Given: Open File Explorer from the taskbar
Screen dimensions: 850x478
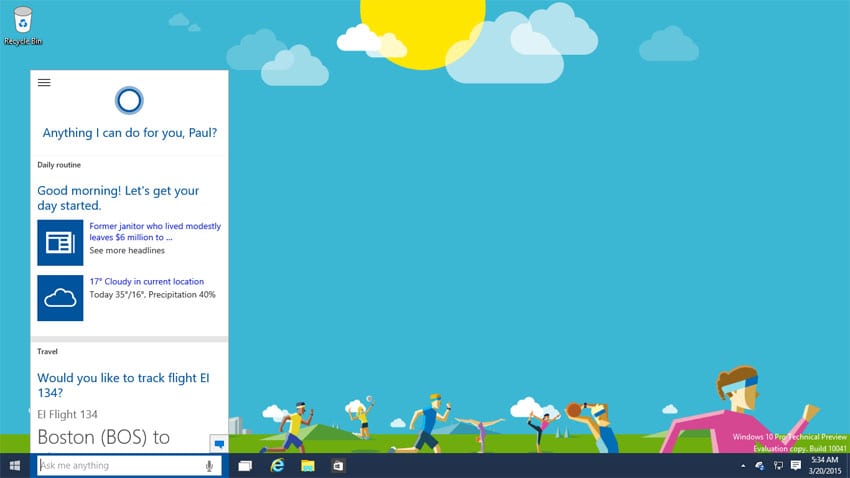Looking at the screenshot, I should [308, 466].
